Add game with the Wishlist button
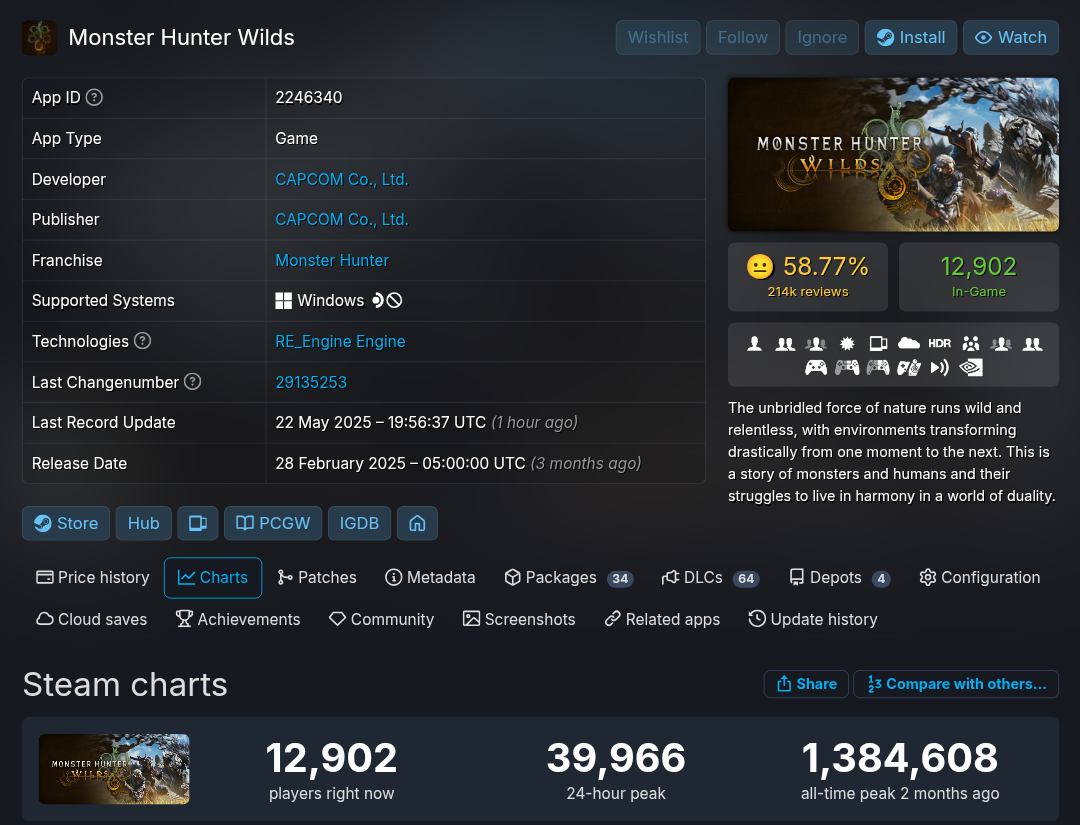 658,37
